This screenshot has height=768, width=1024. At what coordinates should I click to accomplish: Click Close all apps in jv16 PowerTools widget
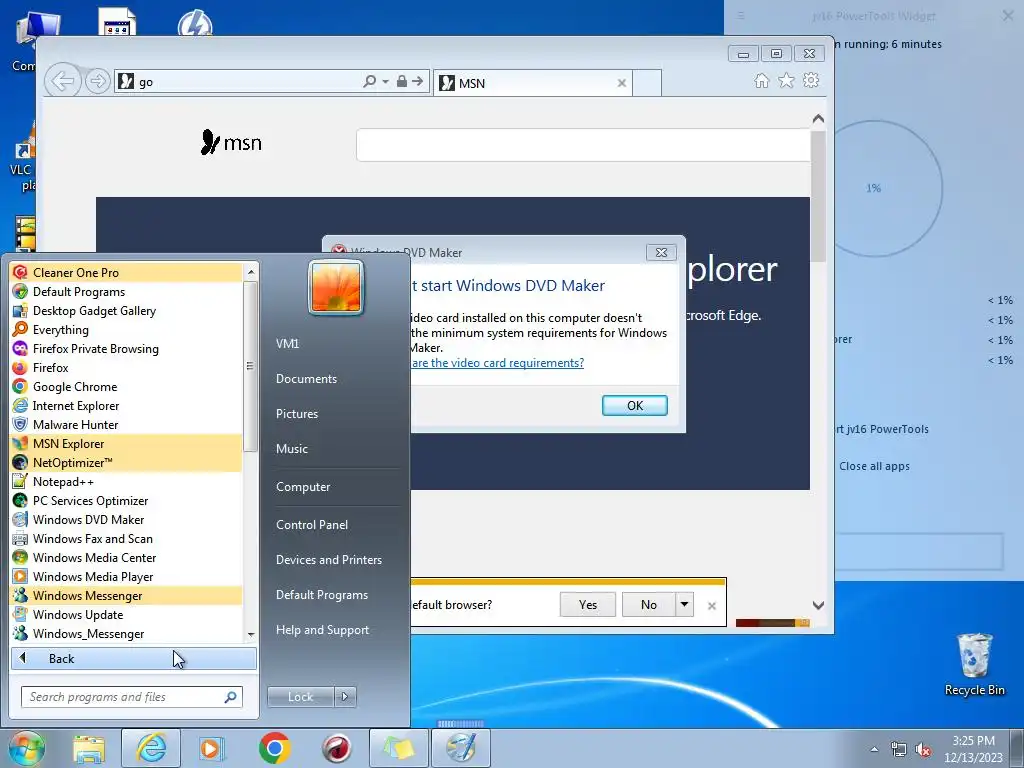click(874, 466)
